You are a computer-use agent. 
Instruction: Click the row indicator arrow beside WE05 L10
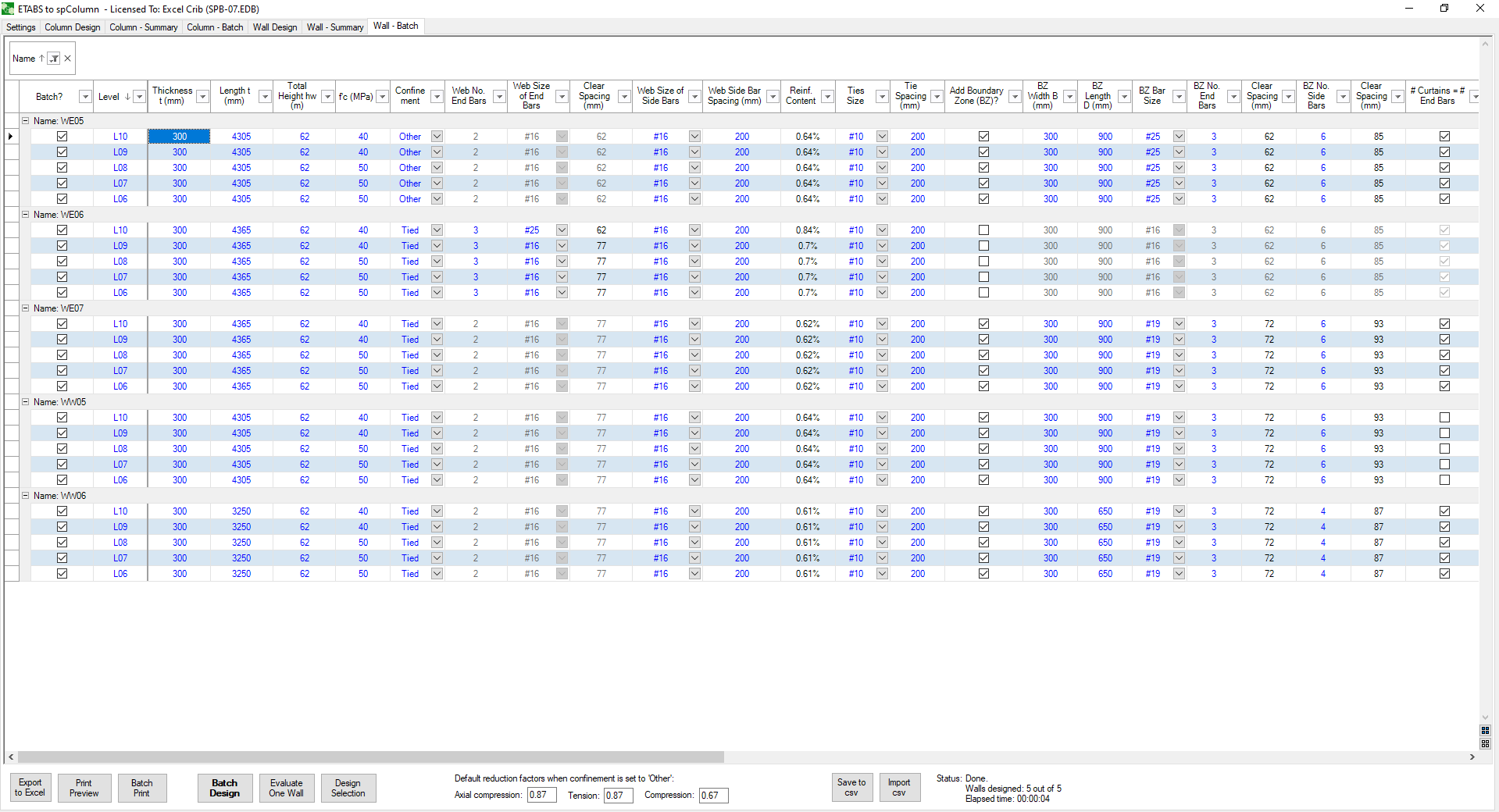[11, 137]
